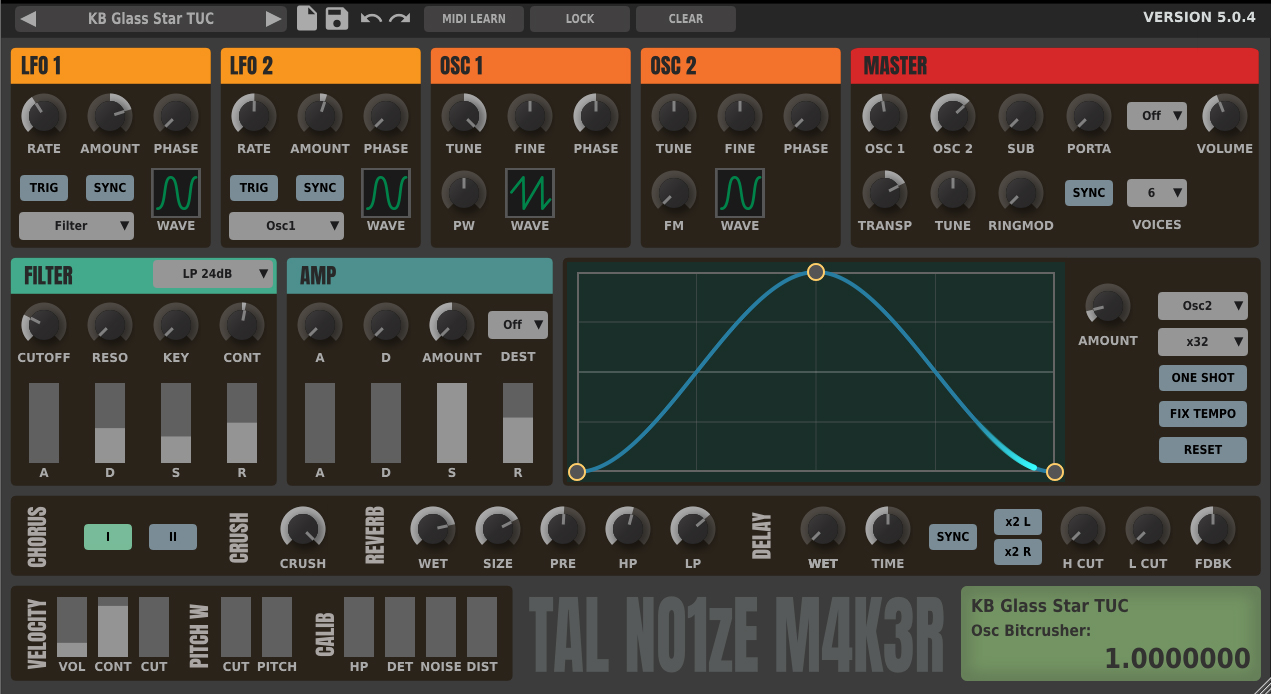Image resolution: width=1271 pixels, height=694 pixels.
Task: Adjust the MASTER VOLUME knob
Action: 1225,116
